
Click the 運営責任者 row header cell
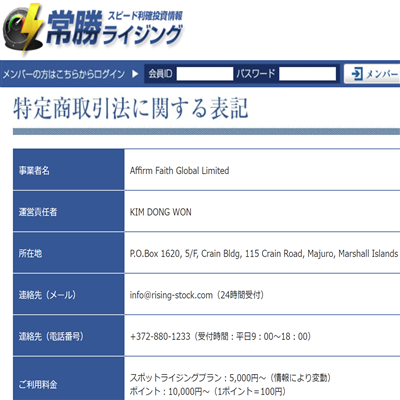point(69,211)
